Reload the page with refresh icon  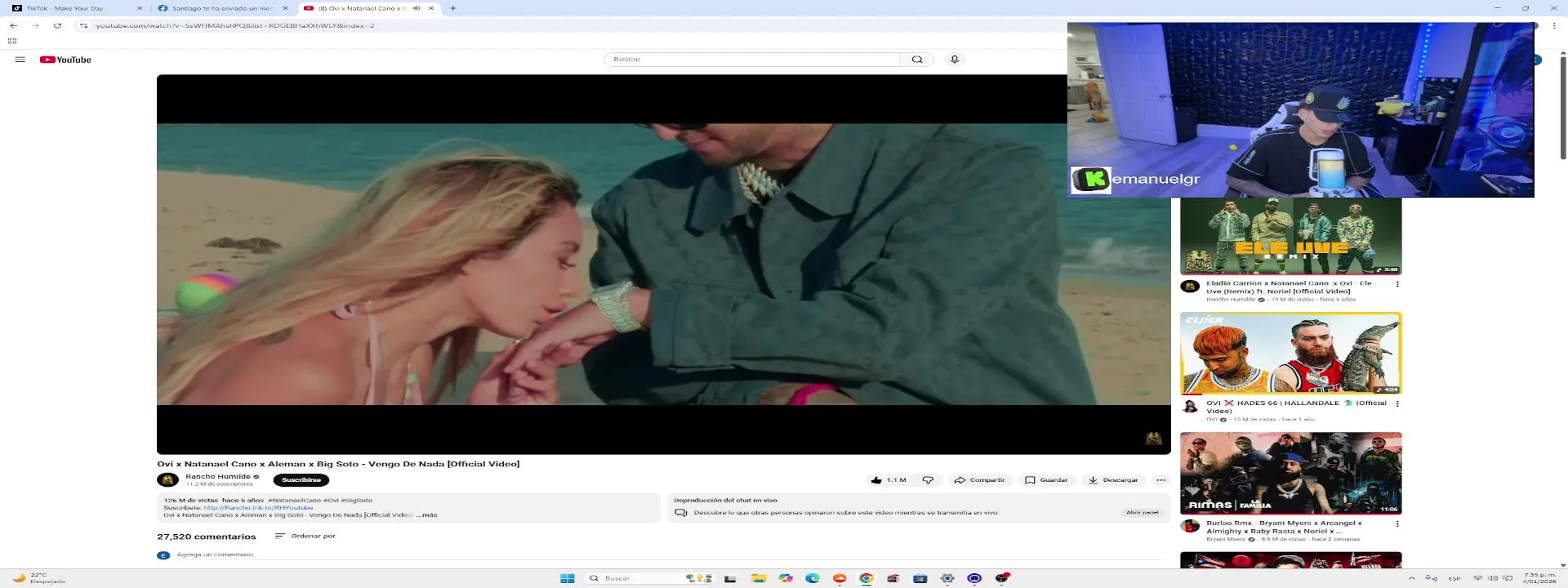point(57,25)
